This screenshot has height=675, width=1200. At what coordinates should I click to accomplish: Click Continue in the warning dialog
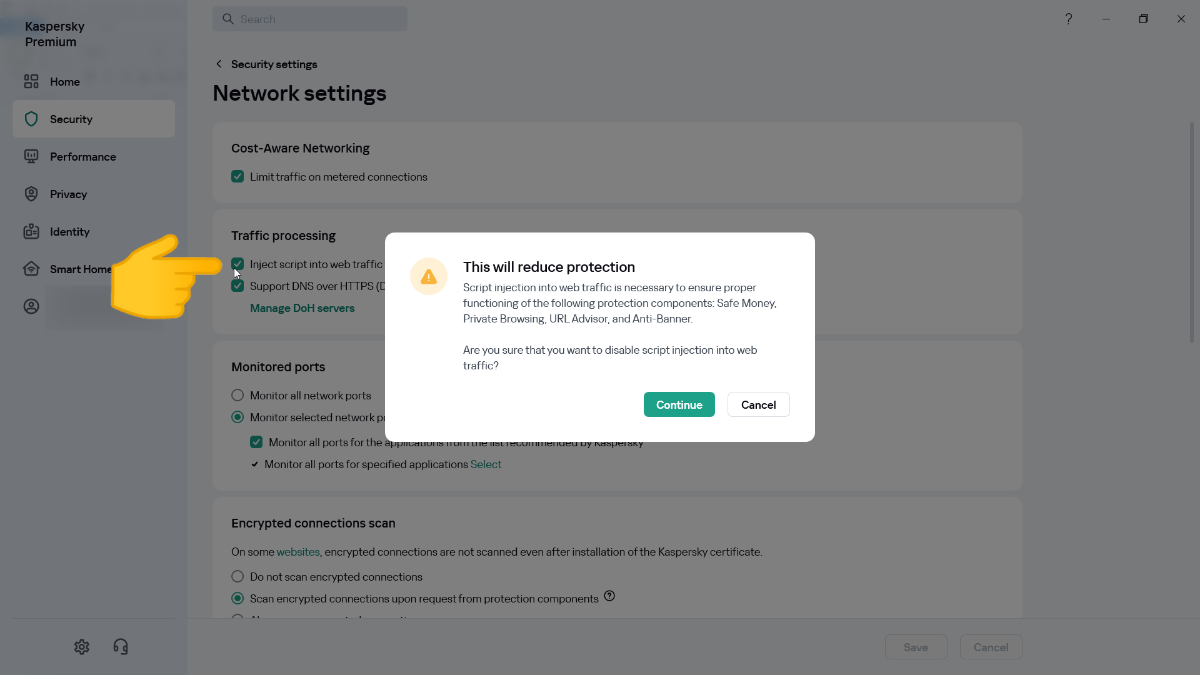point(679,405)
